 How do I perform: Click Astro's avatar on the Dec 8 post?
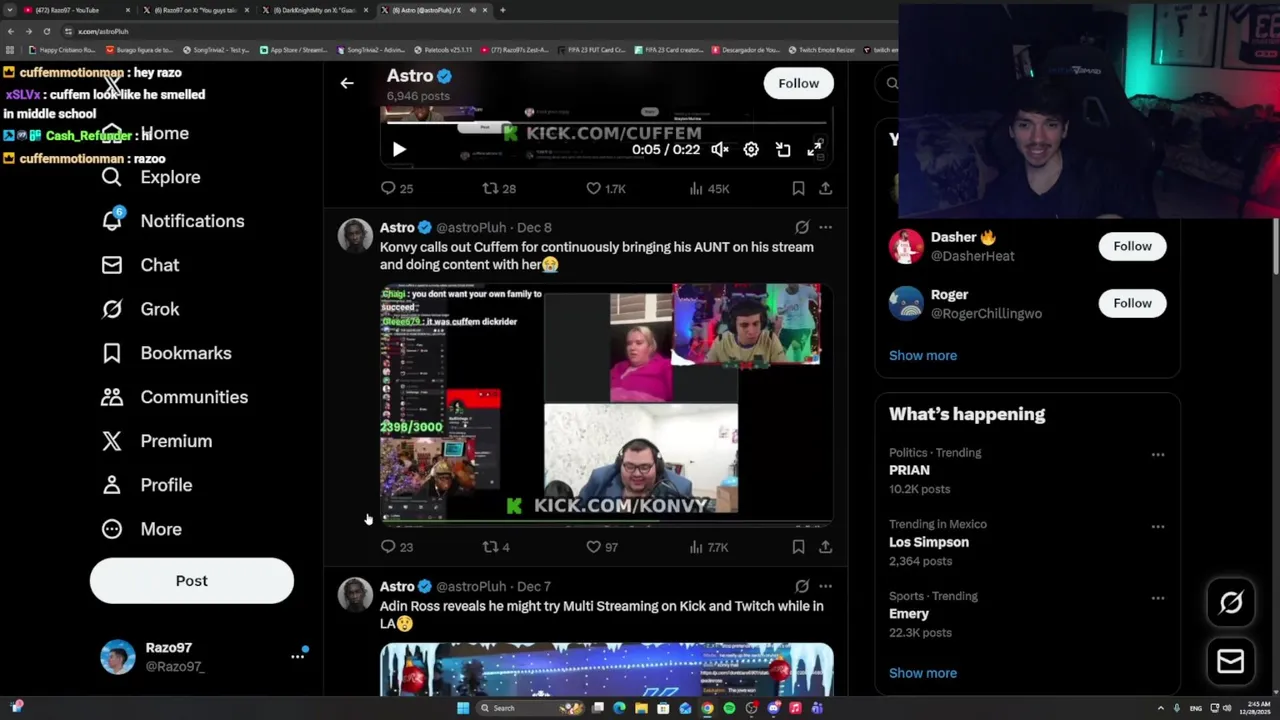(x=355, y=236)
